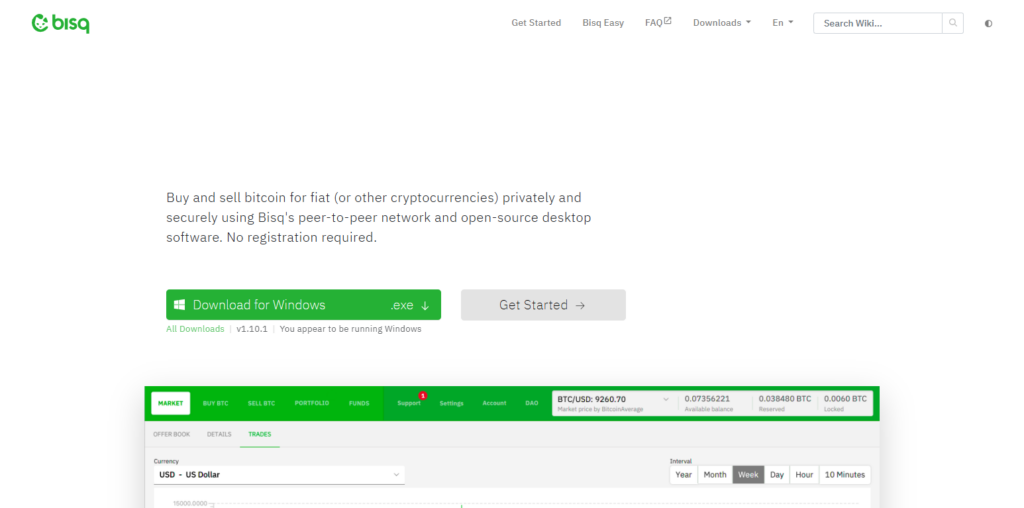Toggle dark mode contrast icon
Viewport: 1024px width, 508px height.
[x=988, y=24]
